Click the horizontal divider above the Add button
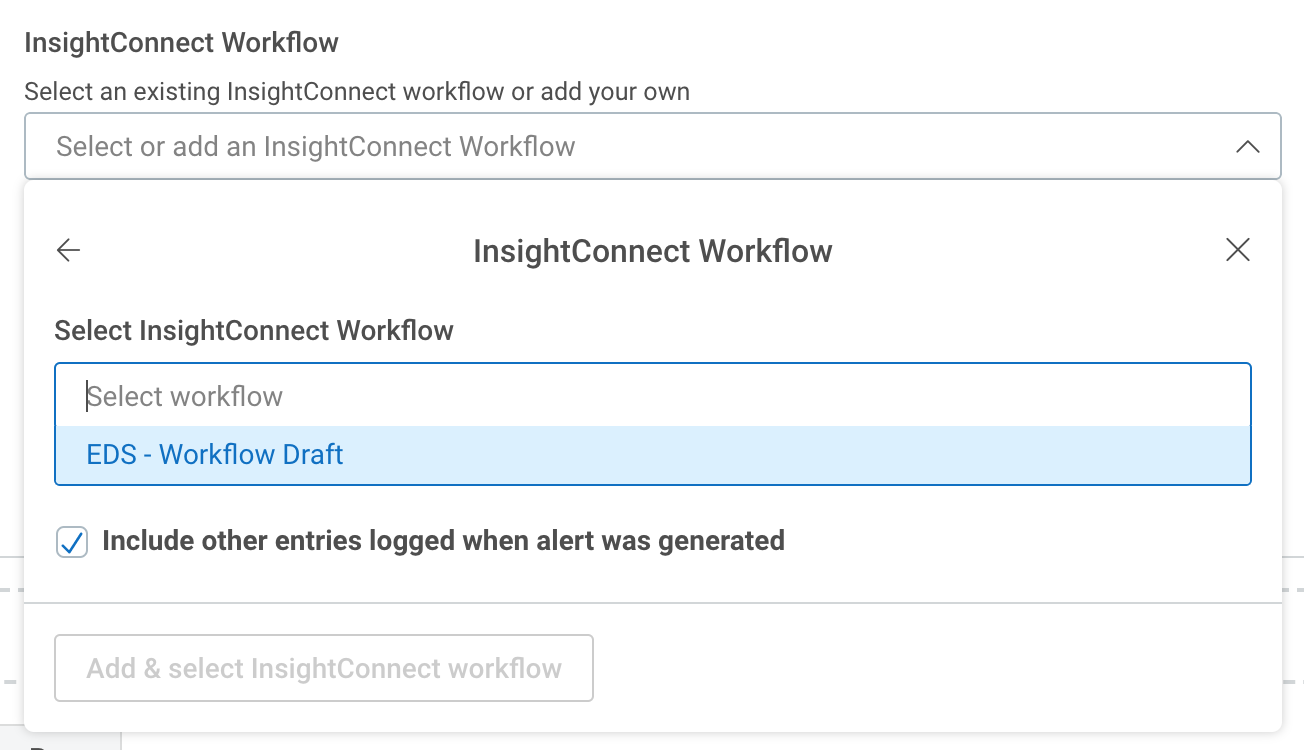 [652, 603]
